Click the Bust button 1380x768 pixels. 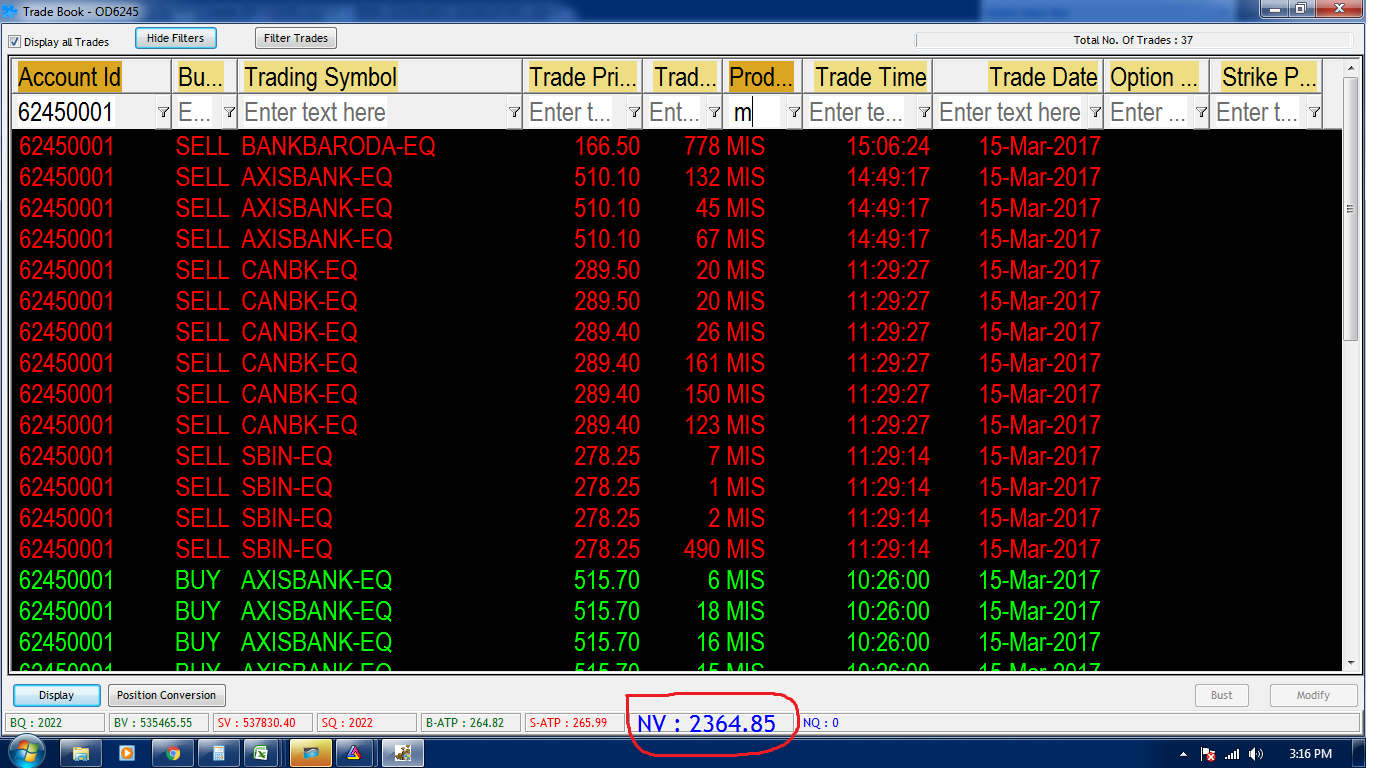pyautogui.click(x=1222, y=695)
